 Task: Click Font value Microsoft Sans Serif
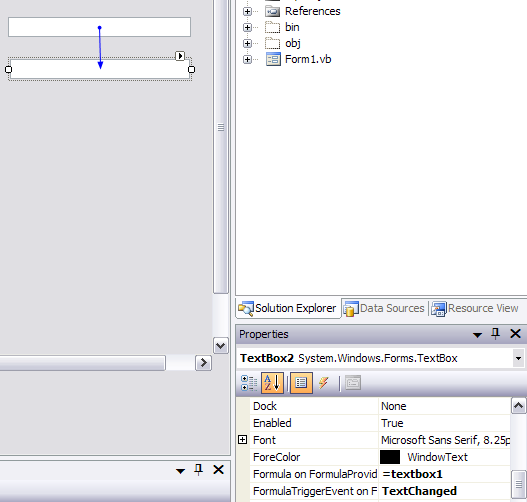445,440
